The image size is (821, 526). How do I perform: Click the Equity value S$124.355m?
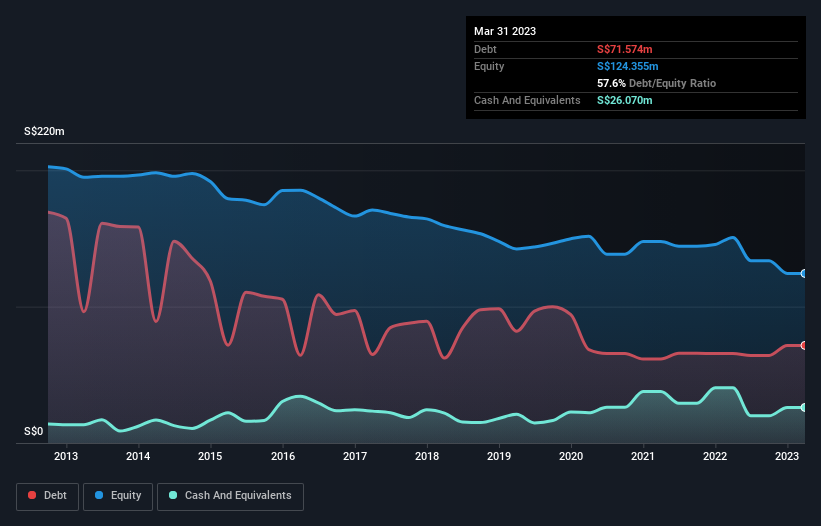[628, 66]
